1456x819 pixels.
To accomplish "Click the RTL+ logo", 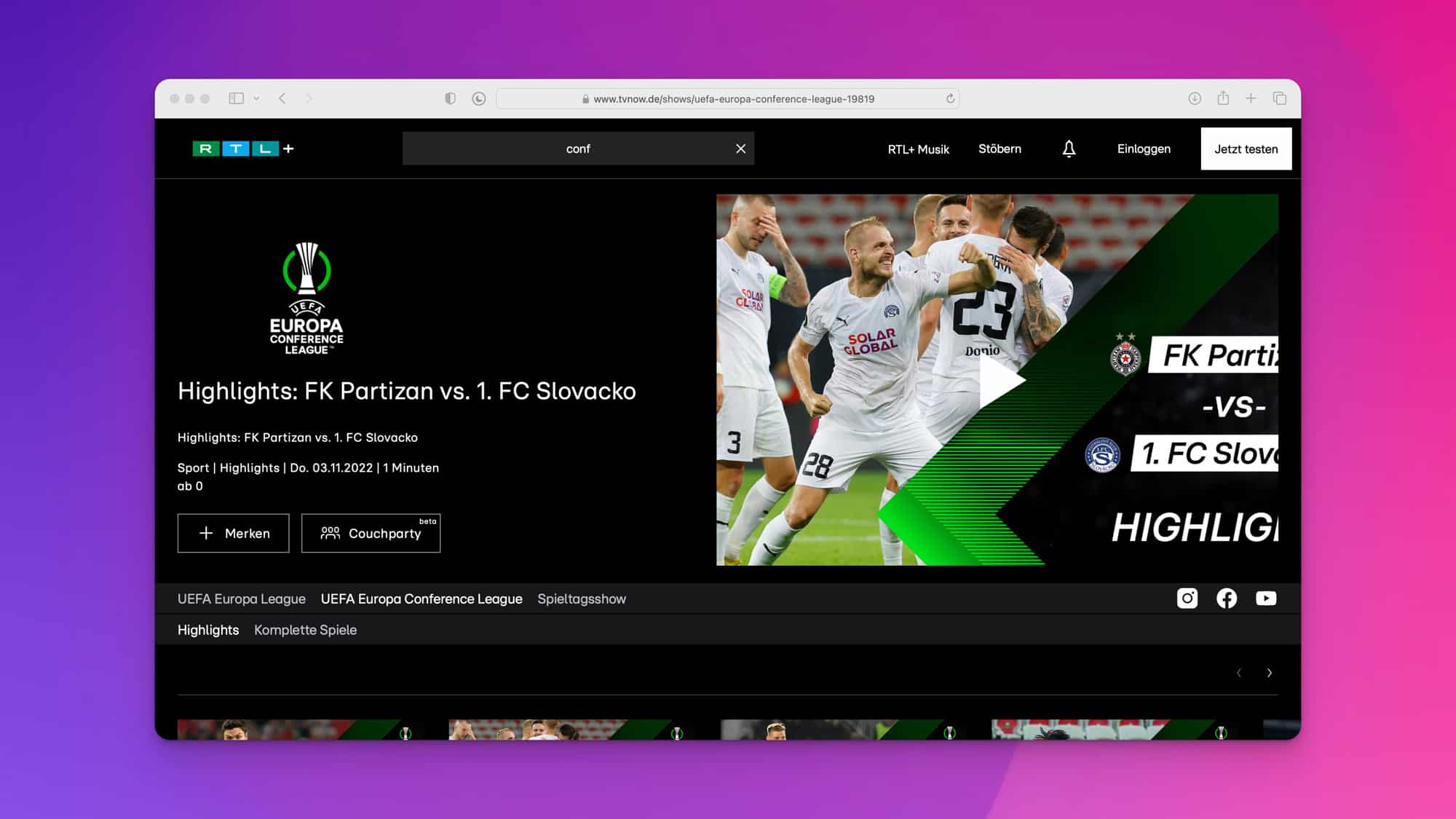I will [x=243, y=149].
